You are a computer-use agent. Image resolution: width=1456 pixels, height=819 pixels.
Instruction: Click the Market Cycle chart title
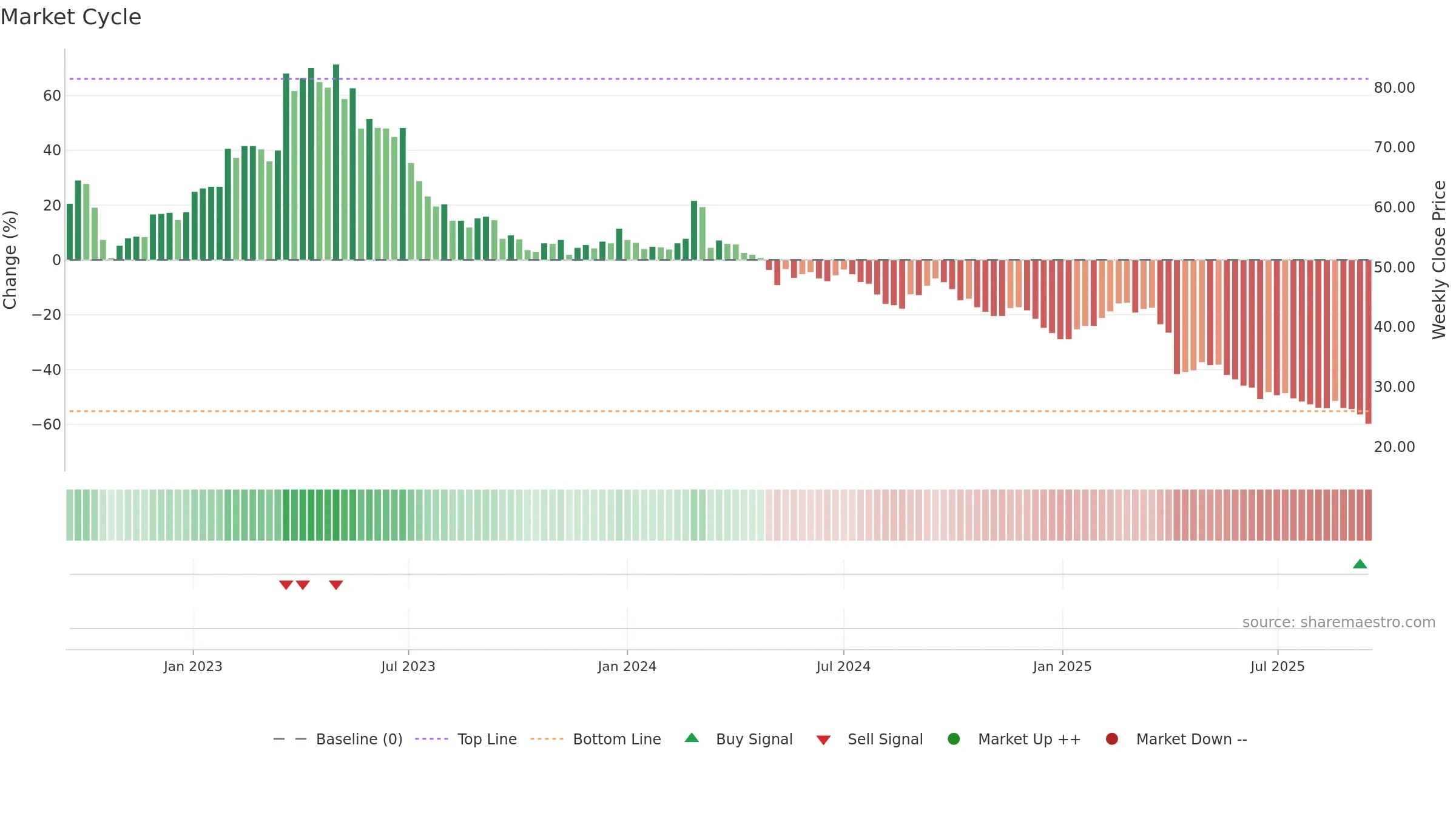coord(71,17)
